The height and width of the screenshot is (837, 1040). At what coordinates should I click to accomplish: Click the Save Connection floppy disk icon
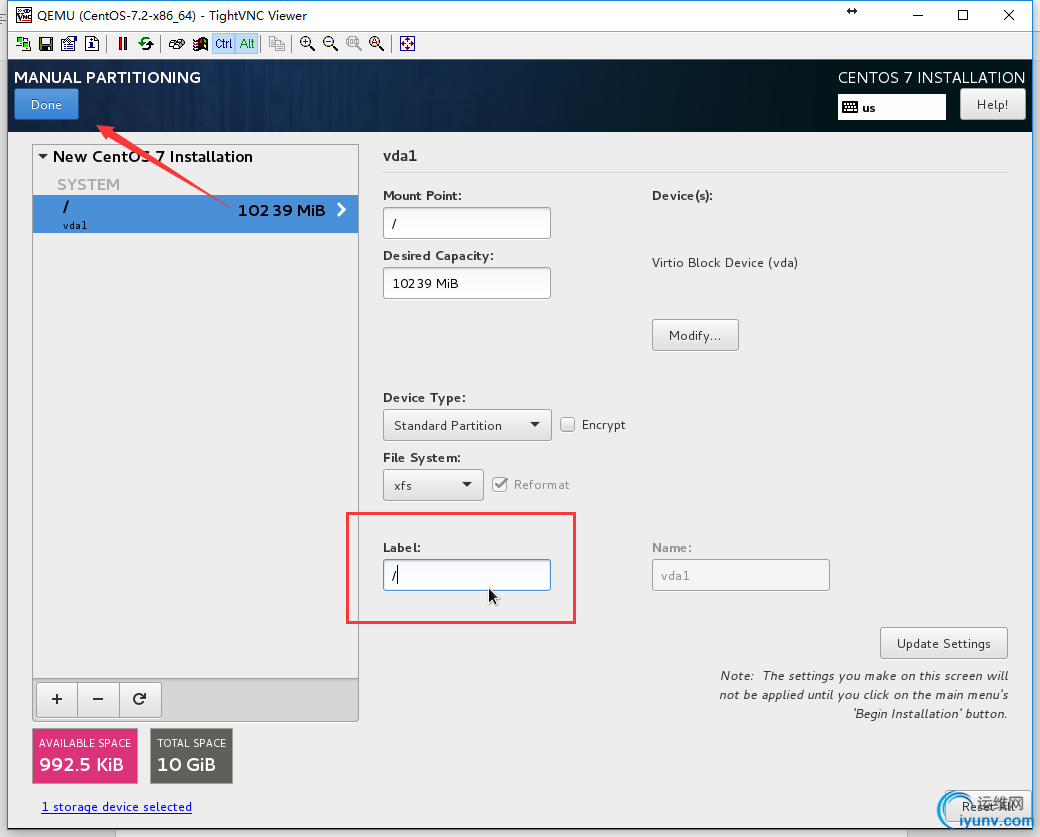[x=46, y=44]
